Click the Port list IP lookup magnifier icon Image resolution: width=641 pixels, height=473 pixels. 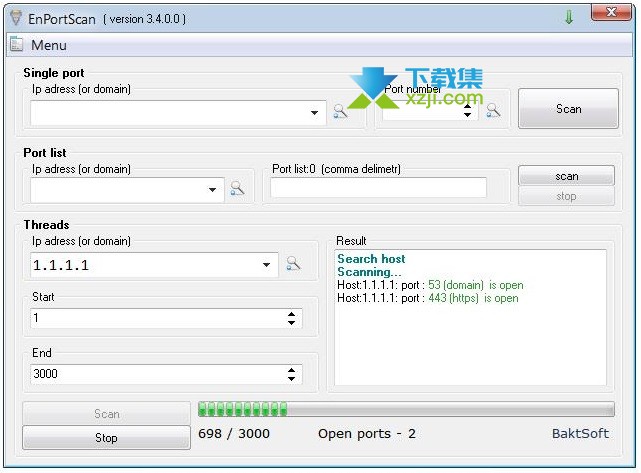tap(238, 188)
